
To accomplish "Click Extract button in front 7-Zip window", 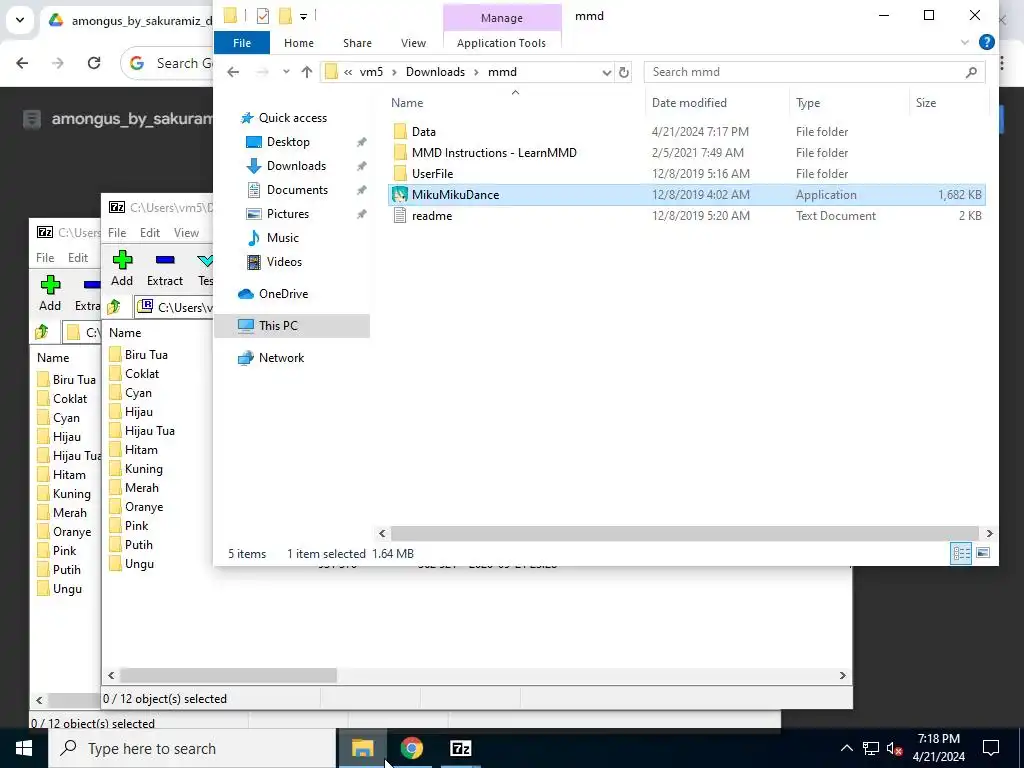I will [165, 268].
